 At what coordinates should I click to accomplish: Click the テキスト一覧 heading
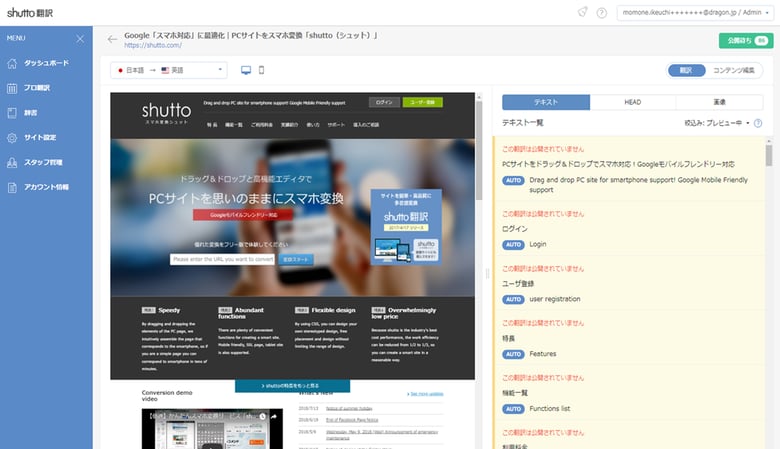(522, 123)
